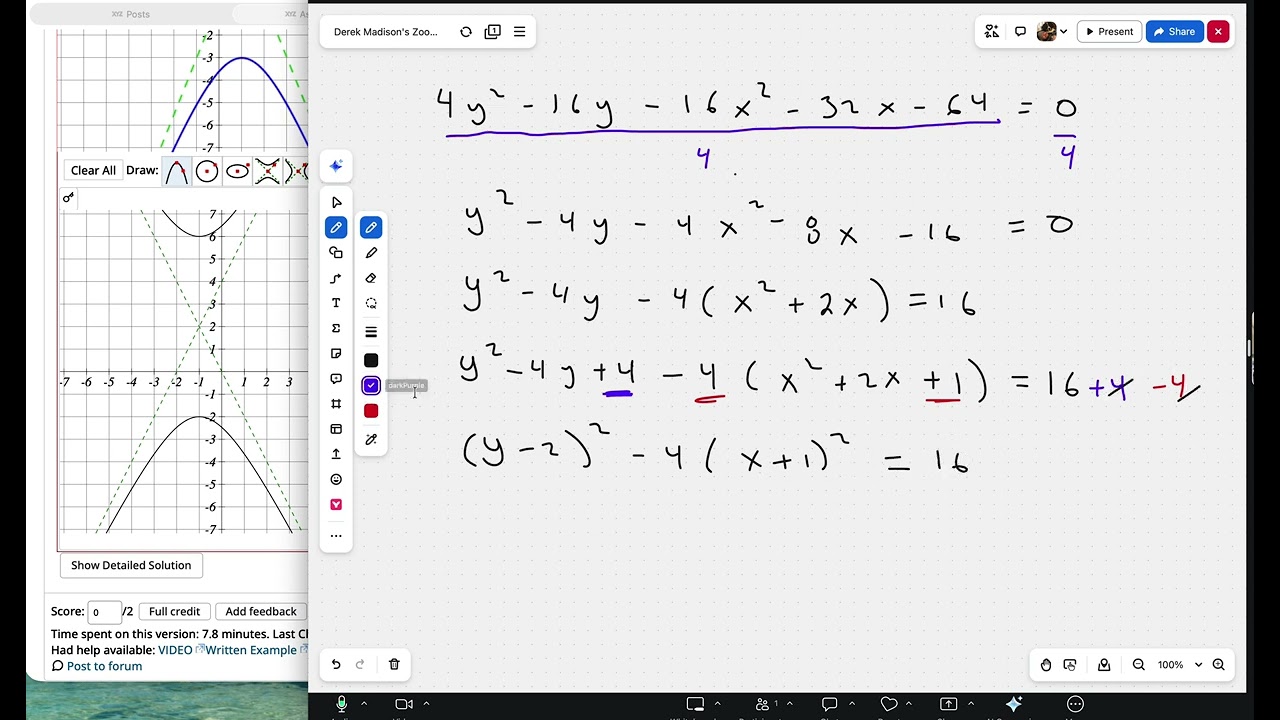Select the hand pan tool
This screenshot has height=720, width=1280.
pos(1046,665)
